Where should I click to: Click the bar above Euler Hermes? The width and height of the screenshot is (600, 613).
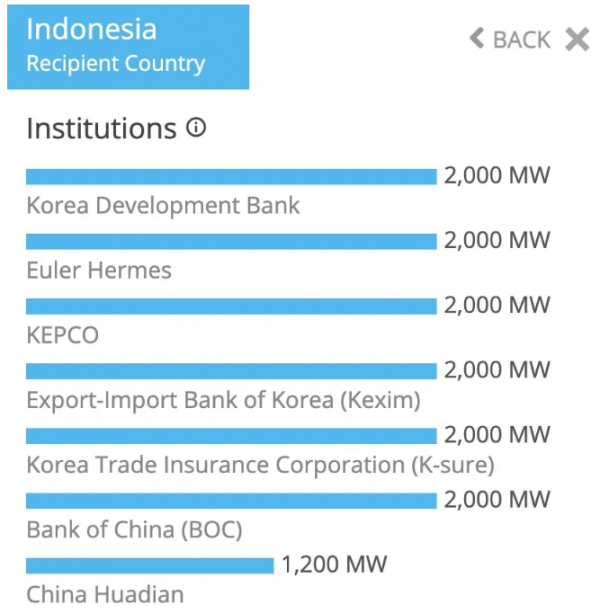231,242
